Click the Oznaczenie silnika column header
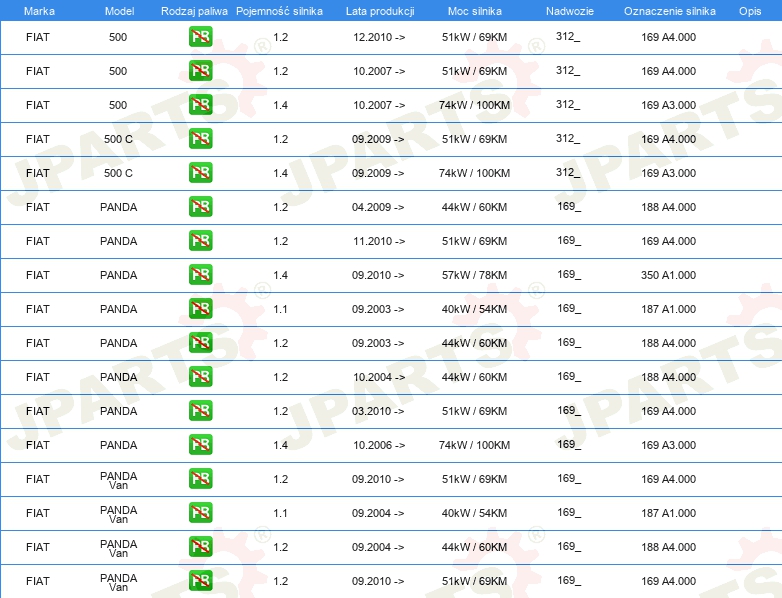The width and height of the screenshot is (782, 598). pos(669,11)
